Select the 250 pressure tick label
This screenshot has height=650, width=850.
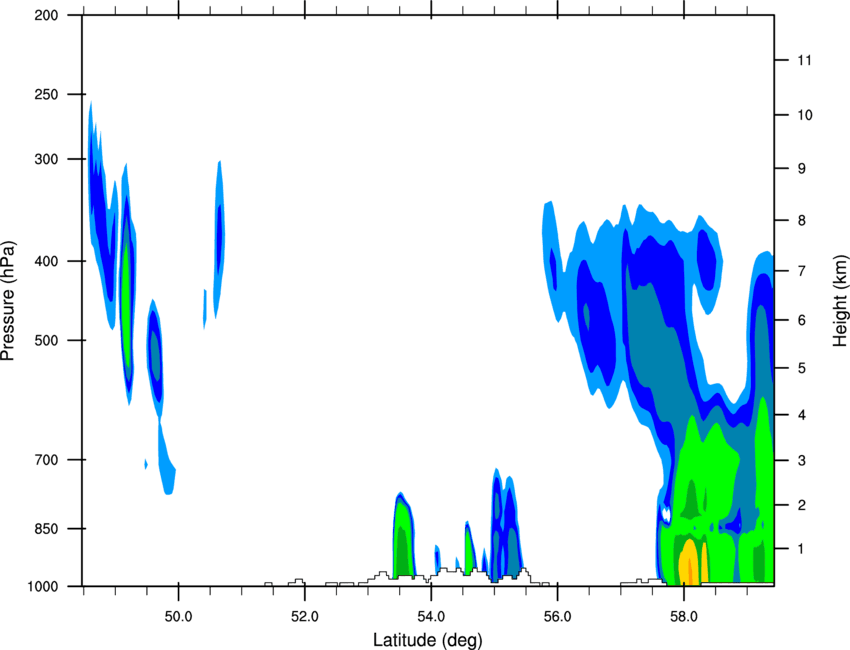pyautogui.click(x=46, y=94)
